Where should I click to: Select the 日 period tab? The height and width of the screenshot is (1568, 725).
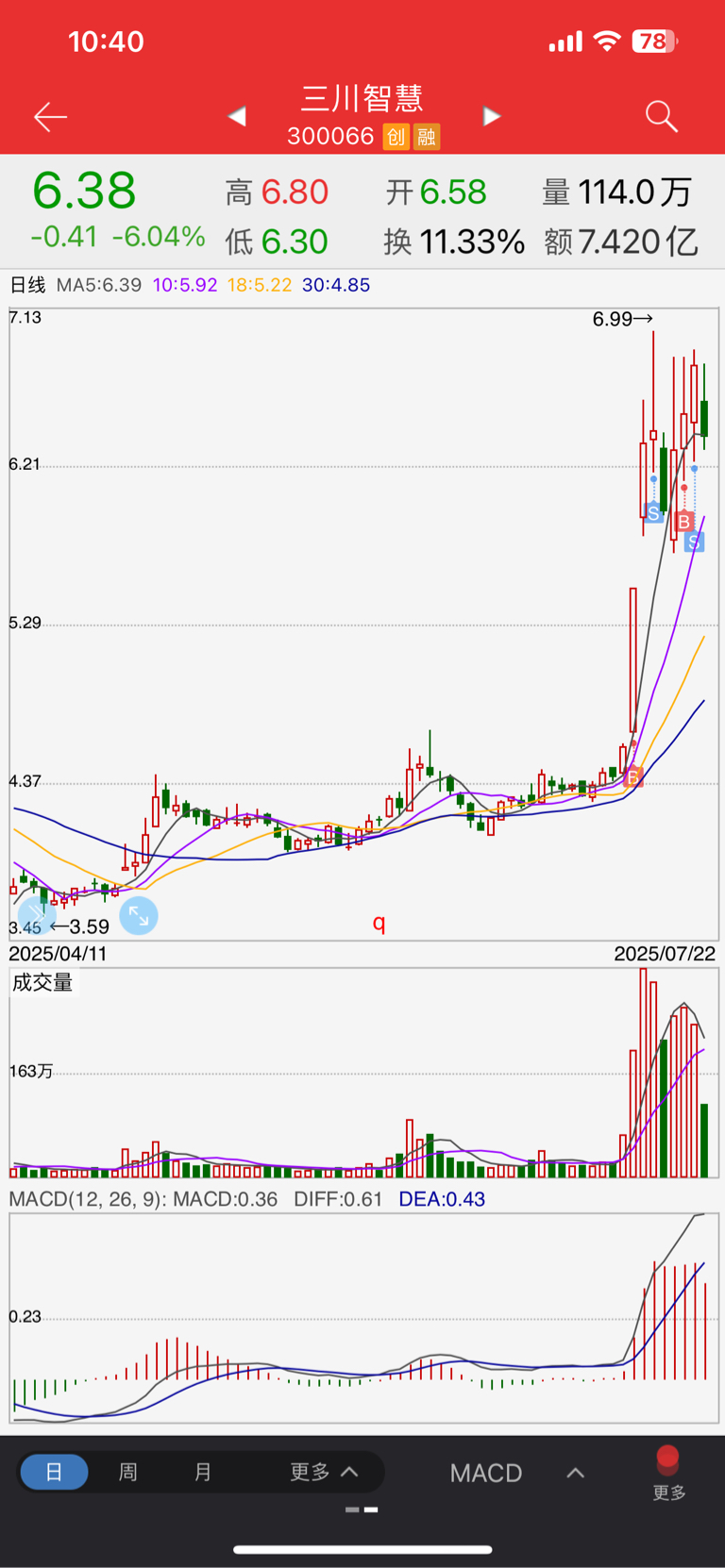click(x=54, y=1472)
